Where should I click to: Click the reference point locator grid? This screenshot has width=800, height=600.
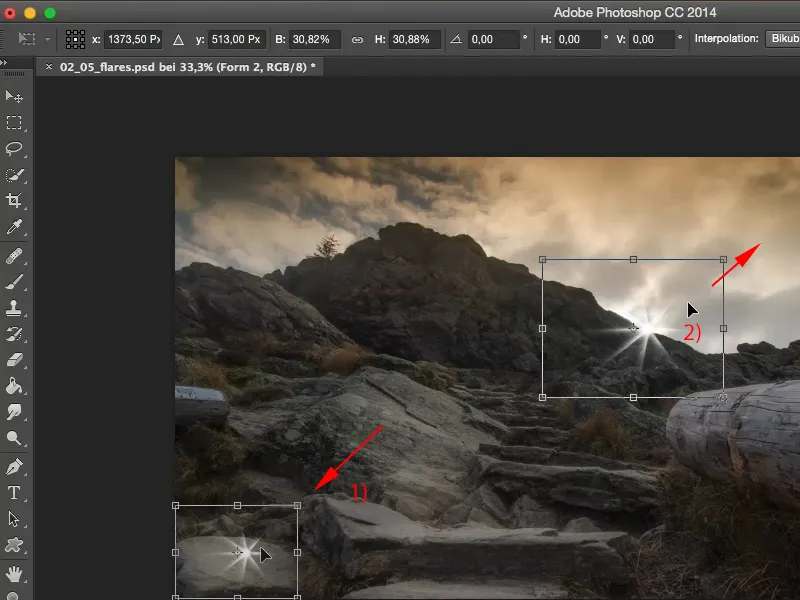[76, 39]
